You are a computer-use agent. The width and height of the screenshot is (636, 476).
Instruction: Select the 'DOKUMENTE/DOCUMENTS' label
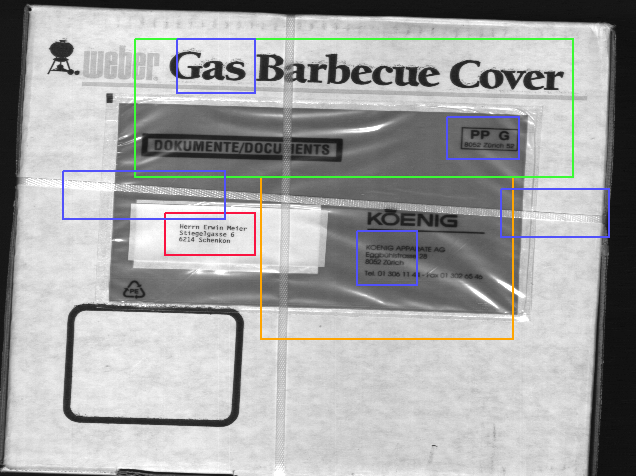[242, 148]
